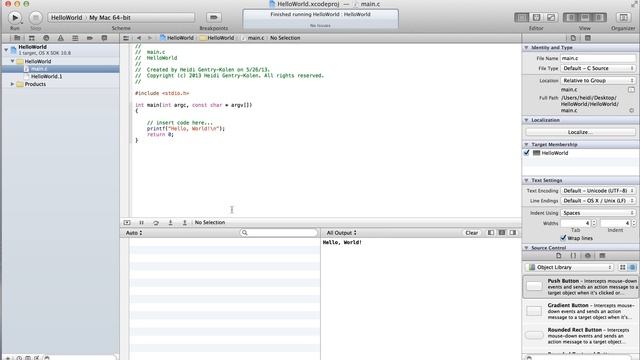Screen dimensions: 640x360
Task: Click the Step Into debug icon
Action: coord(170,222)
